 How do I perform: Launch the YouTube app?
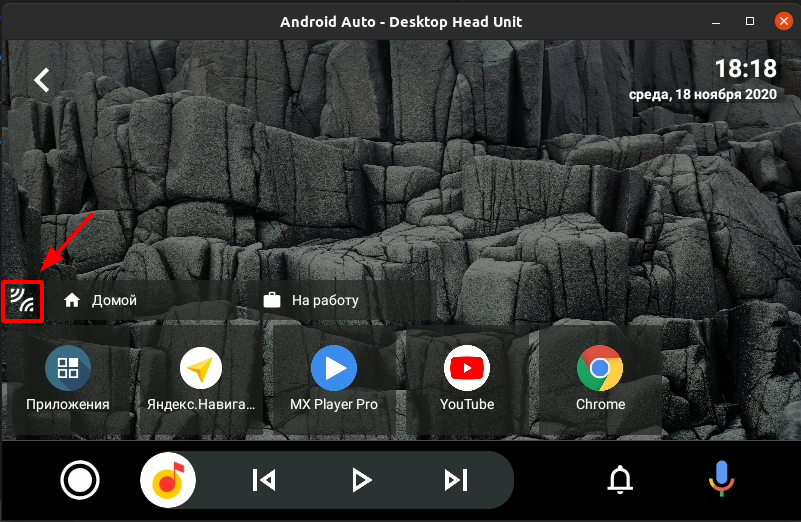point(467,380)
